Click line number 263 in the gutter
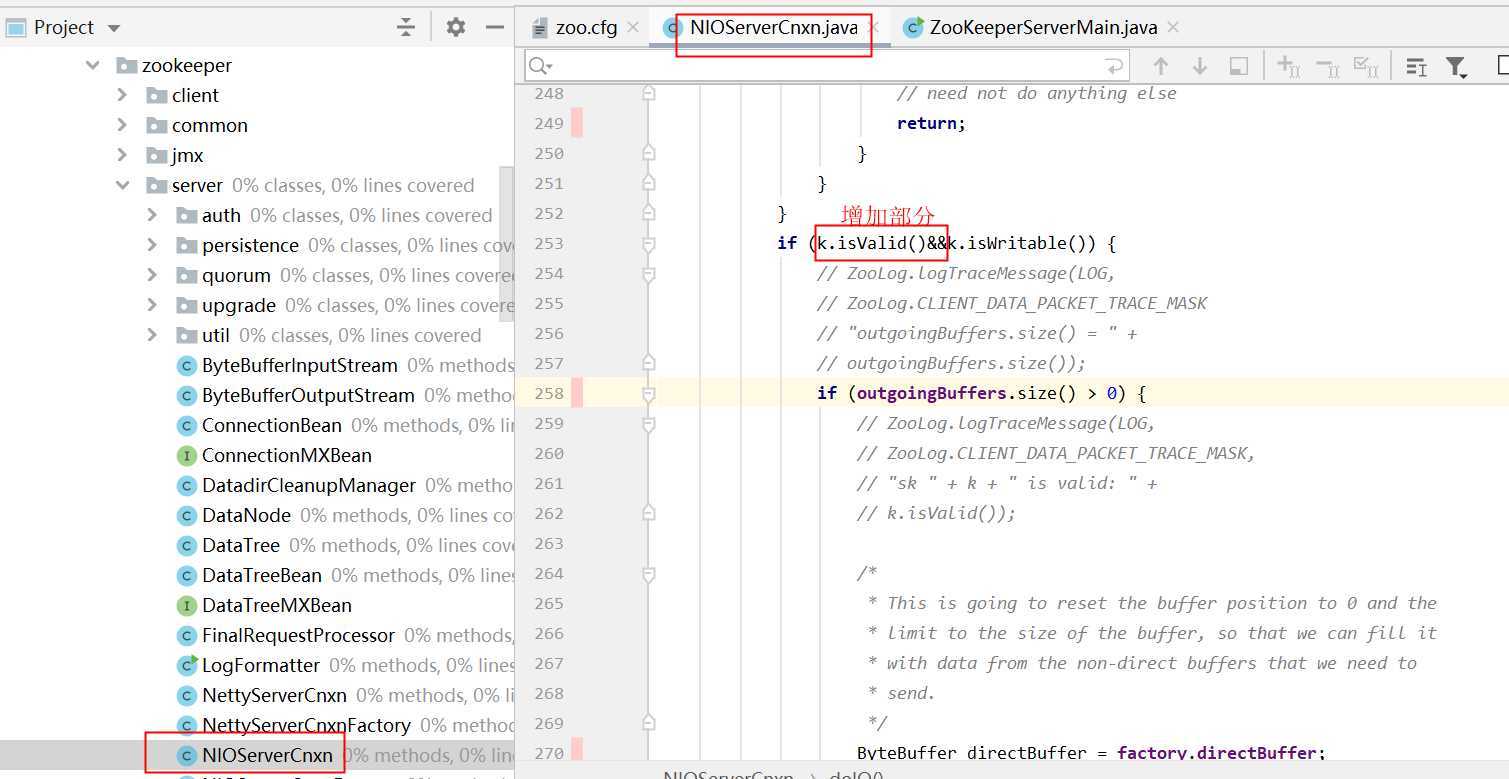Viewport: 1509px width, 779px height. point(549,544)
